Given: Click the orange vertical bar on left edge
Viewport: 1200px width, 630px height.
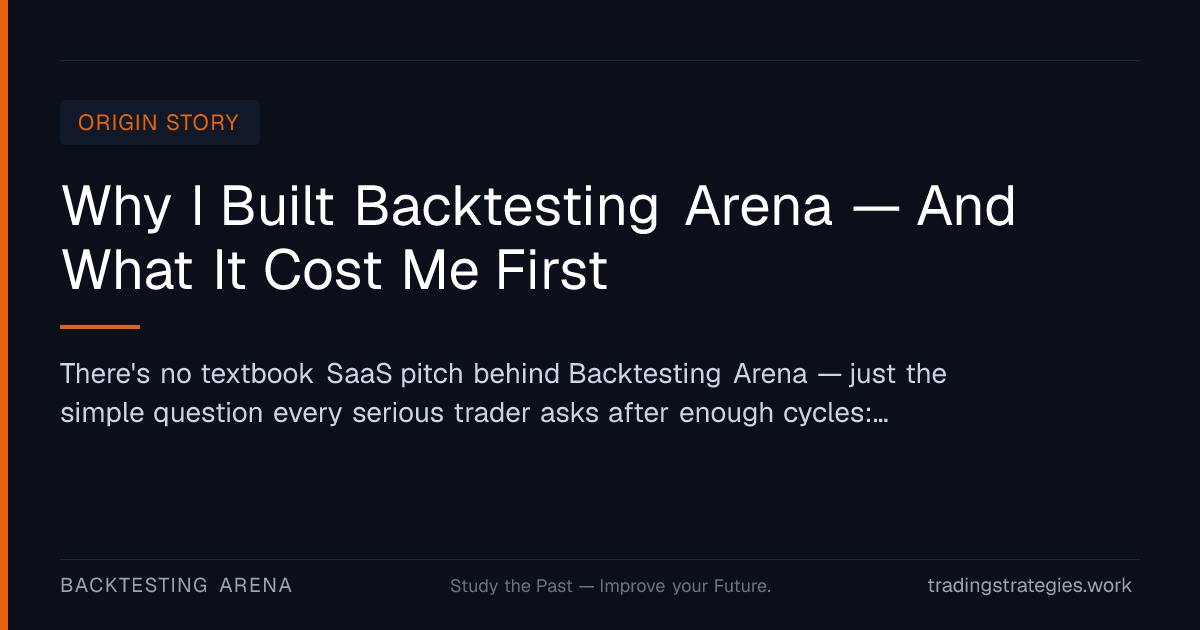Looking at the screenshot, I should tap(4, 315).
